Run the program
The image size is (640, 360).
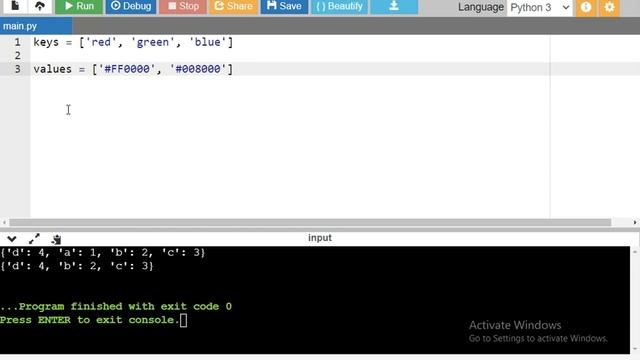pyautogui.click(x=79, y=6)
